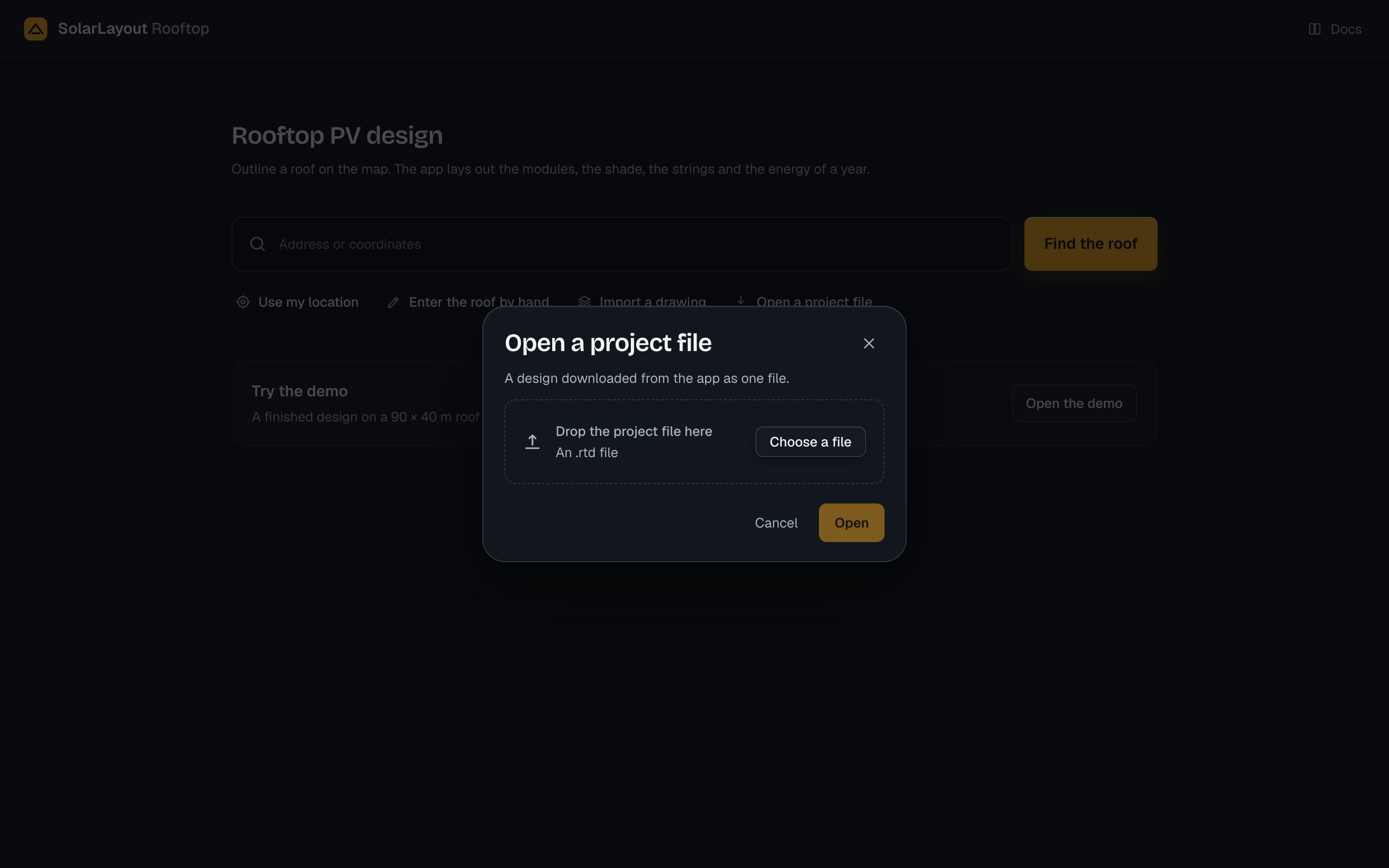Open the Docs link
1389x868 pixels.
click(x=1335, y=29)
